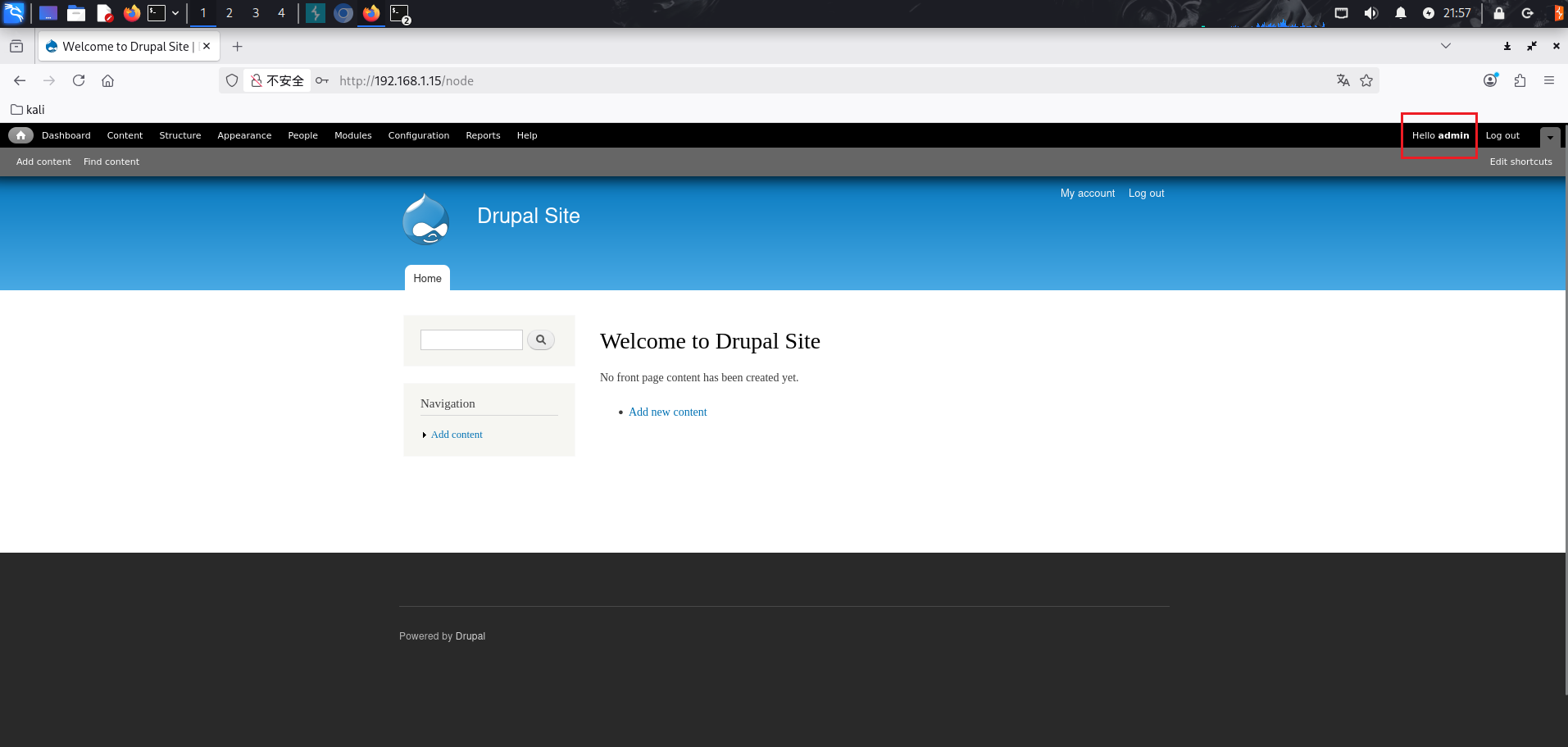Viewport: 1568px width, 747px height.
Task: Click the search magnifier button
Action: click(541, 339)
